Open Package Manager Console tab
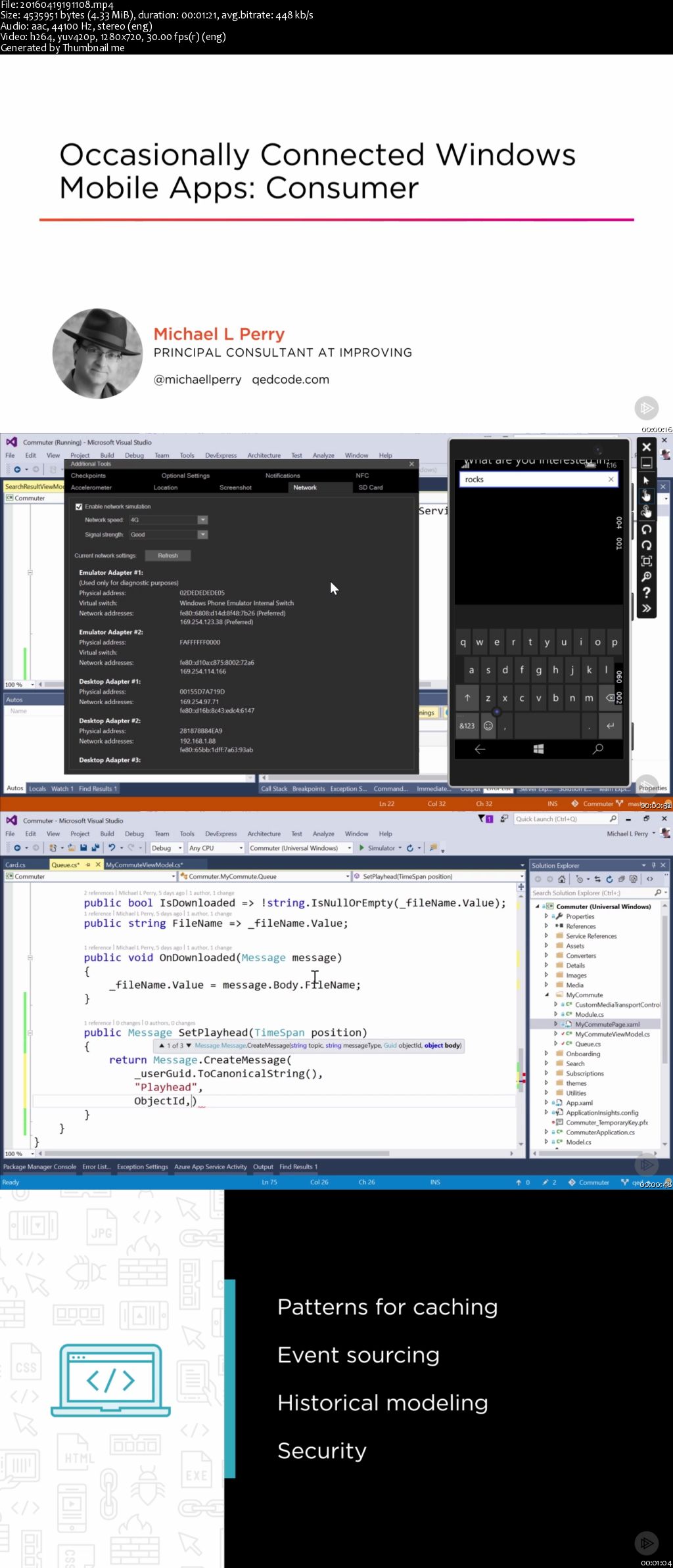 coord(39,1167)
